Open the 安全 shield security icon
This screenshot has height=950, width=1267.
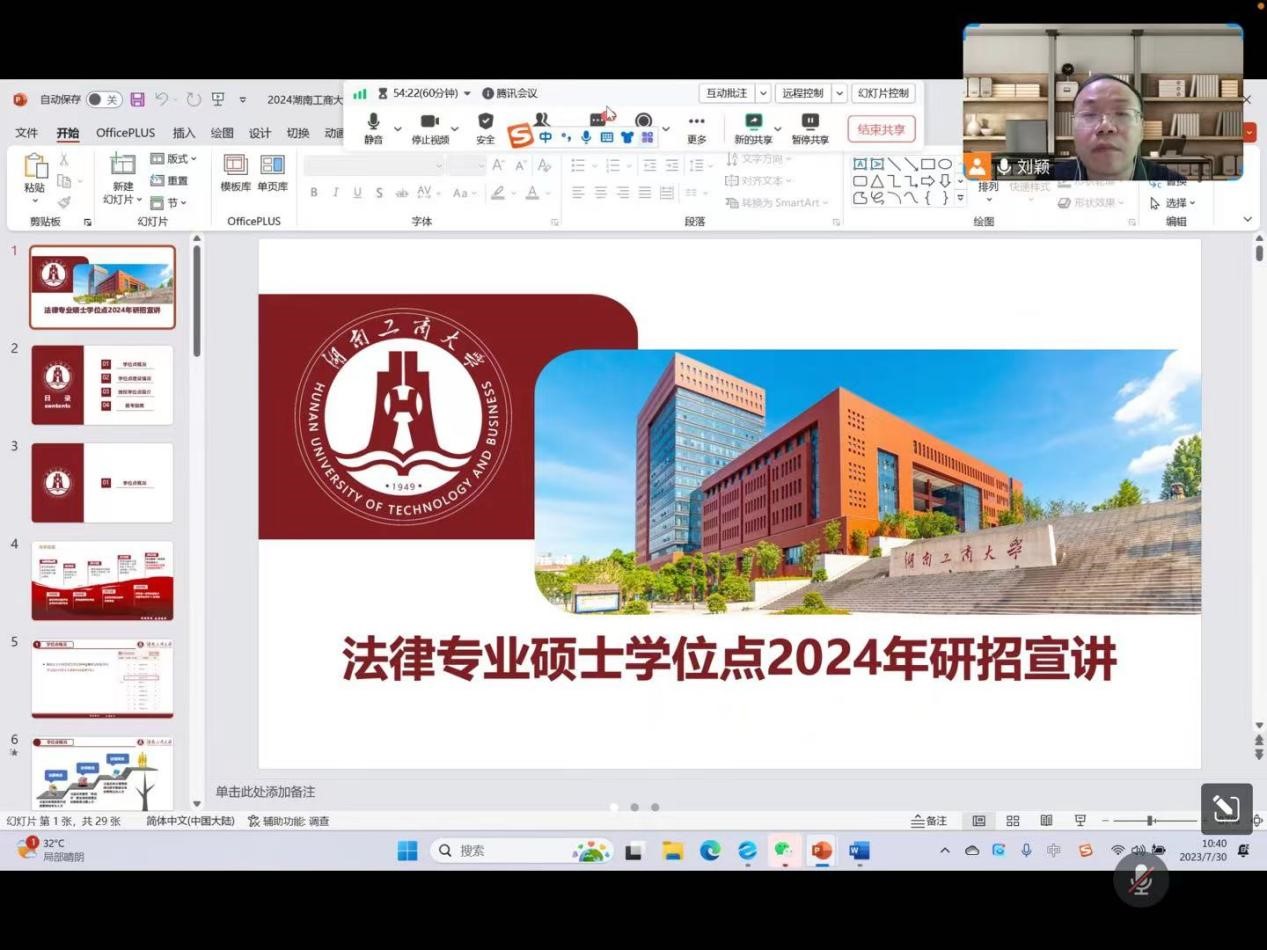485,122
